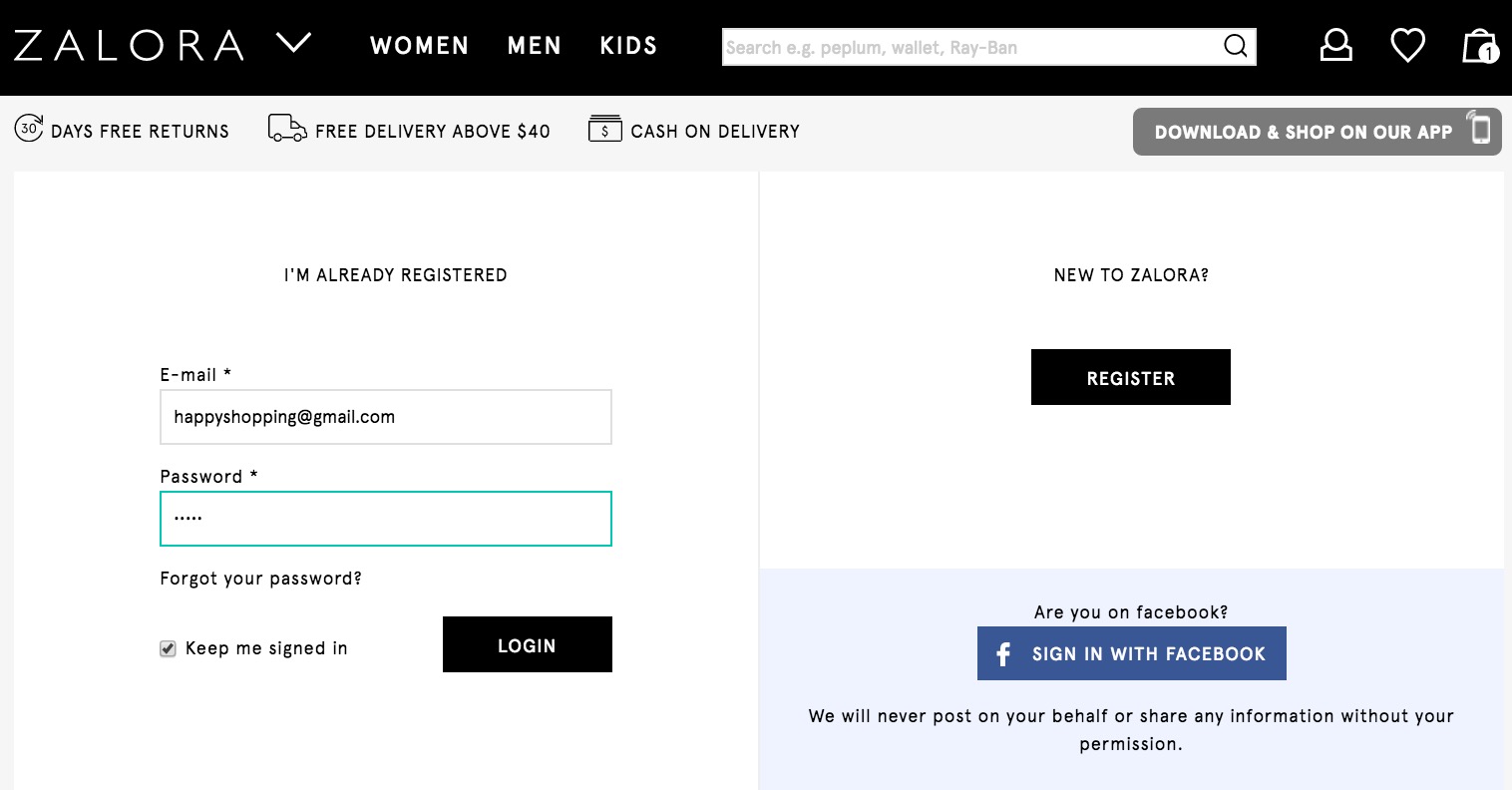Click the free delivery truck icon

tap(287, 129)
